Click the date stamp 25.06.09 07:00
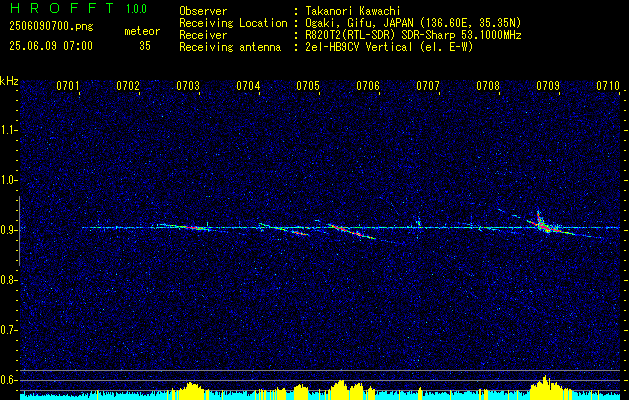 pos(51,46)
